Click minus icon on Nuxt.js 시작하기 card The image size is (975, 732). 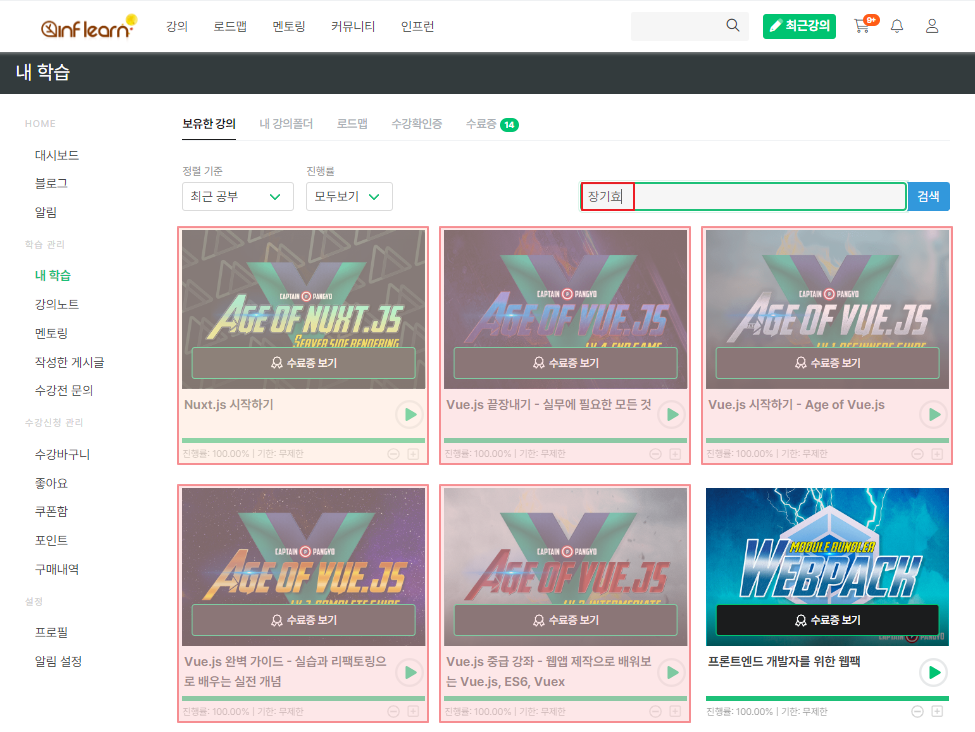coord(394,454)
